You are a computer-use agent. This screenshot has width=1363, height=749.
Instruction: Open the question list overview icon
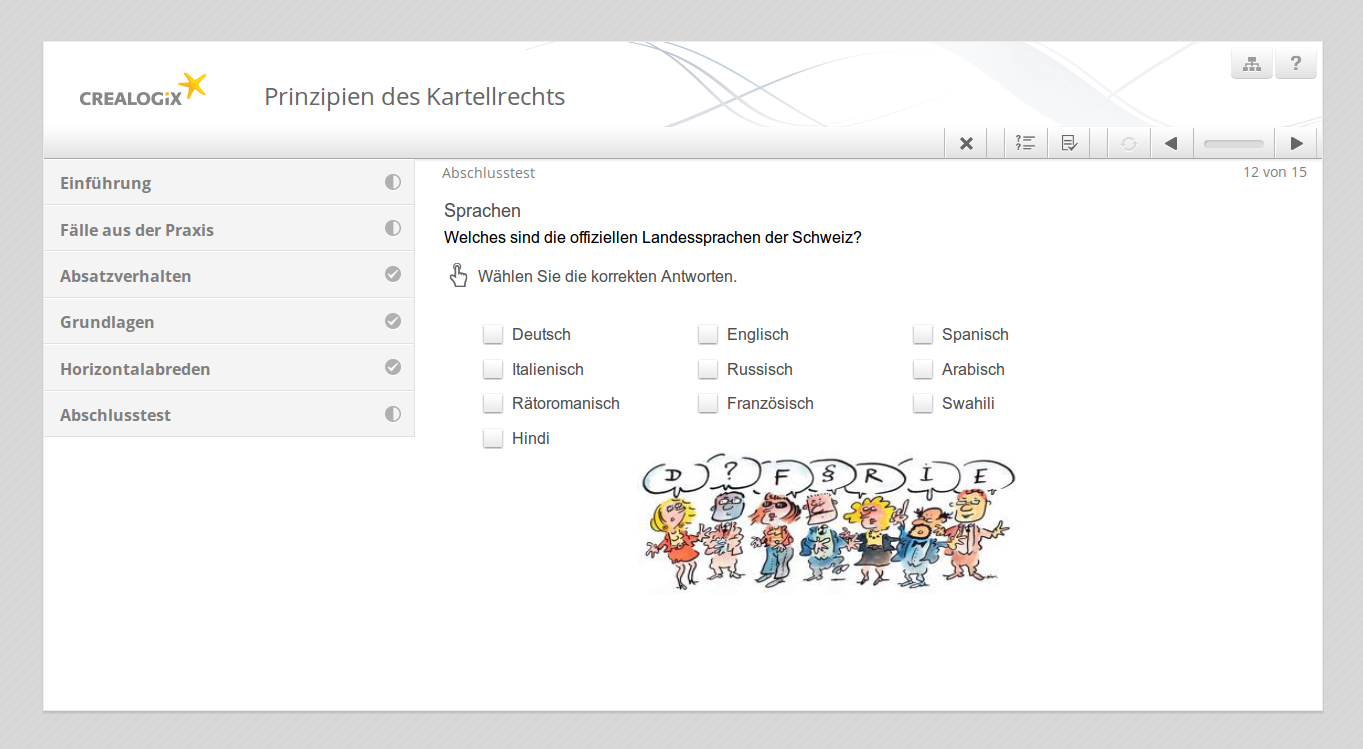(x=1025, y=143)
